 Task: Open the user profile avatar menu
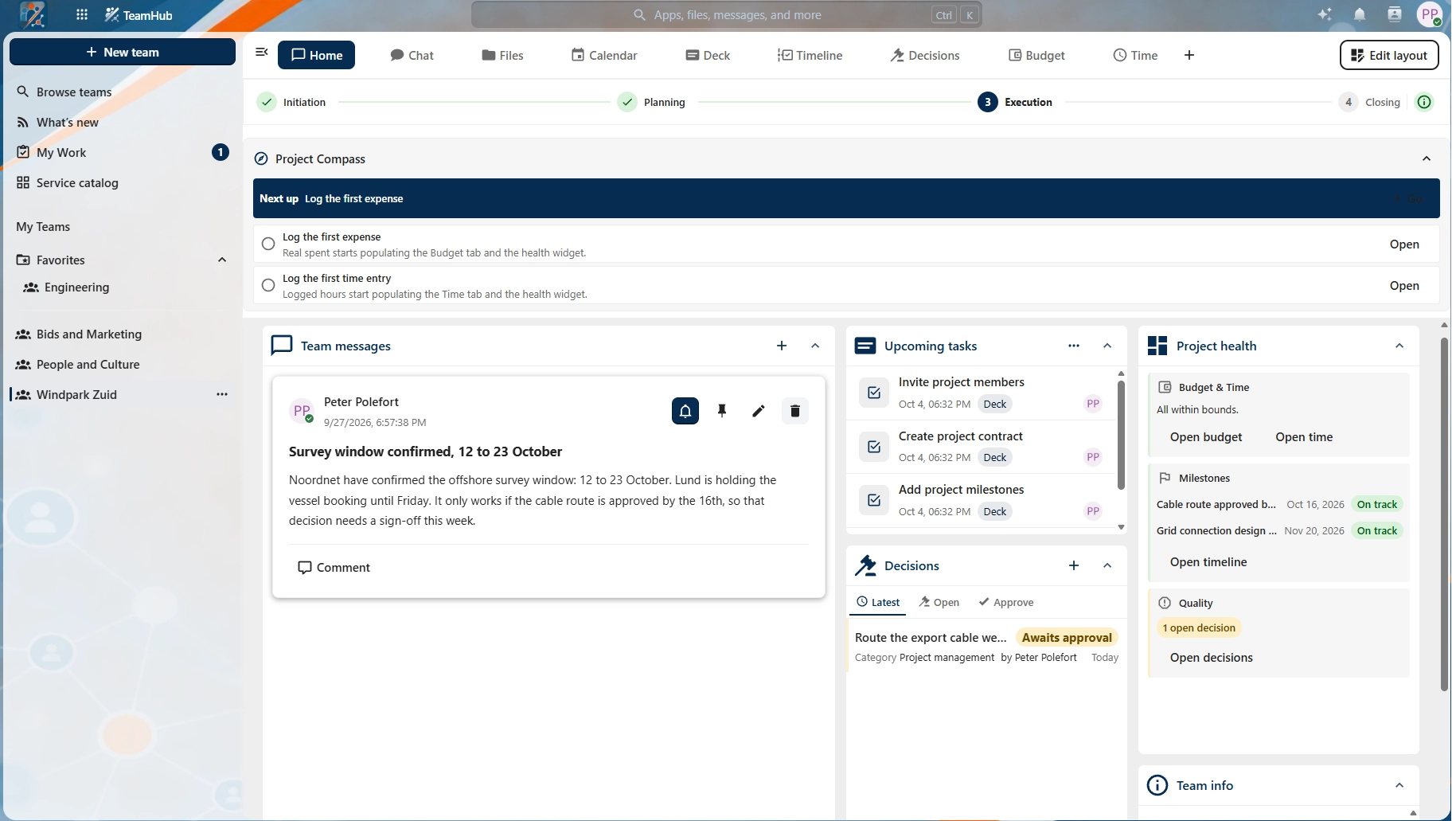tap(1430, 14)
